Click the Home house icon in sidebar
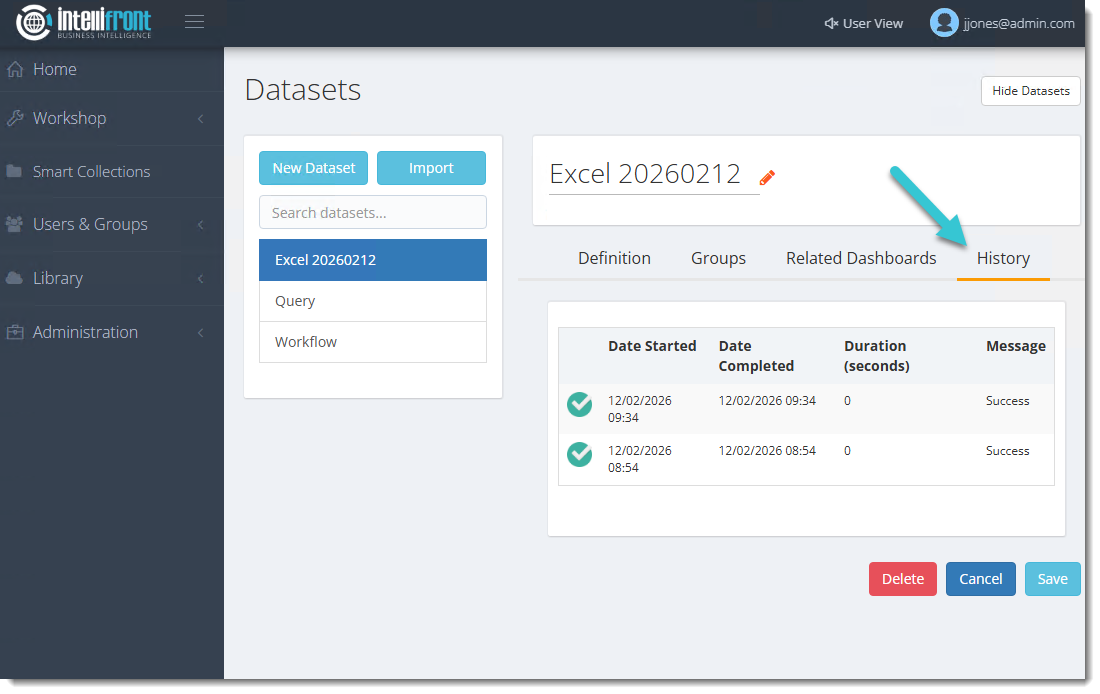The image size is (1100, 694). [x=15, y=70]
